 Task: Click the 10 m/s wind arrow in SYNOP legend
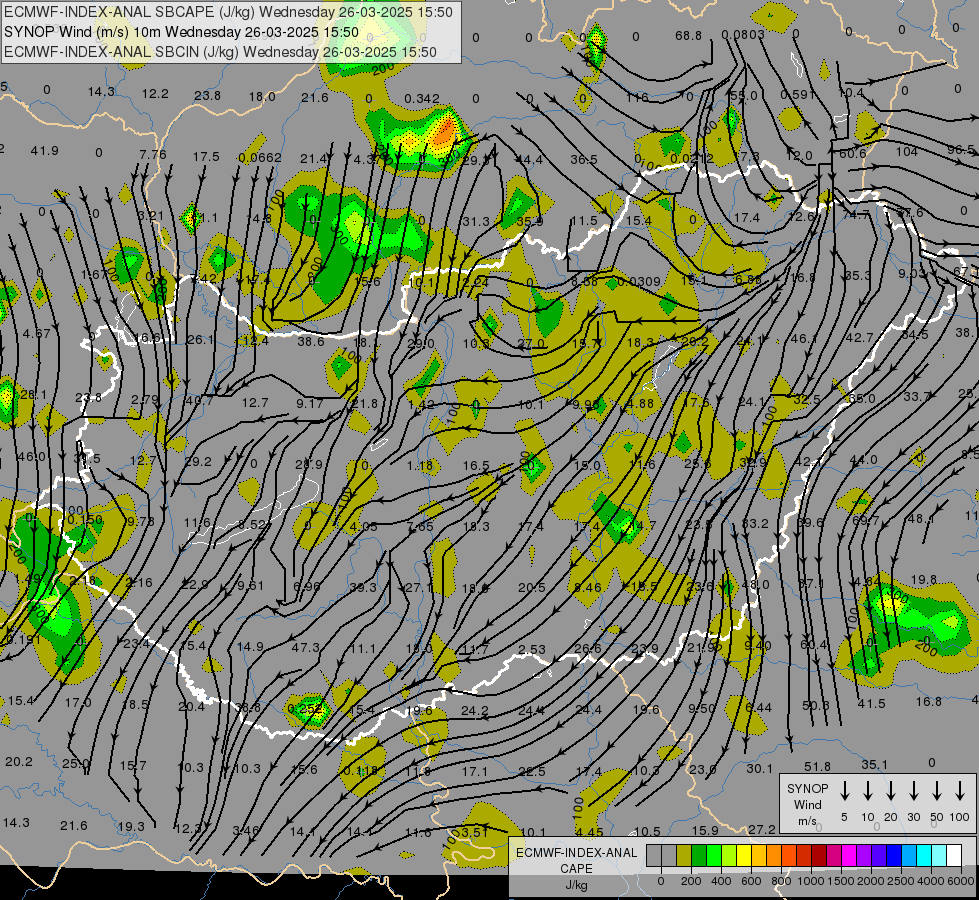(868, 791)
